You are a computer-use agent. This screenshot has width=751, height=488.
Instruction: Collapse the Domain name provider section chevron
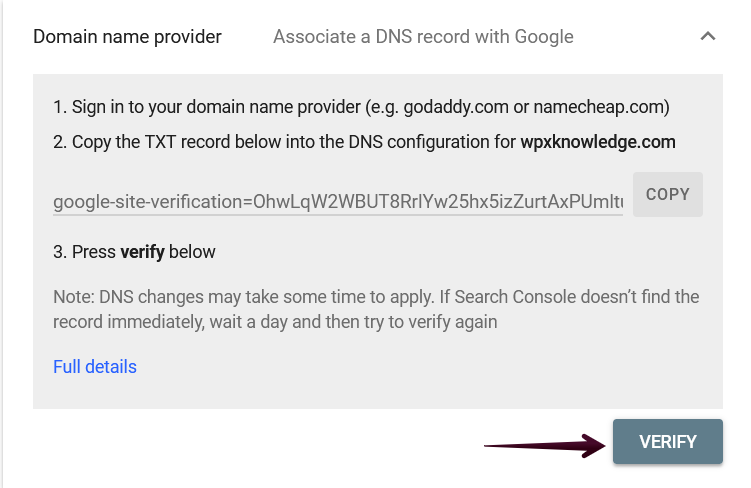(708, 37)
